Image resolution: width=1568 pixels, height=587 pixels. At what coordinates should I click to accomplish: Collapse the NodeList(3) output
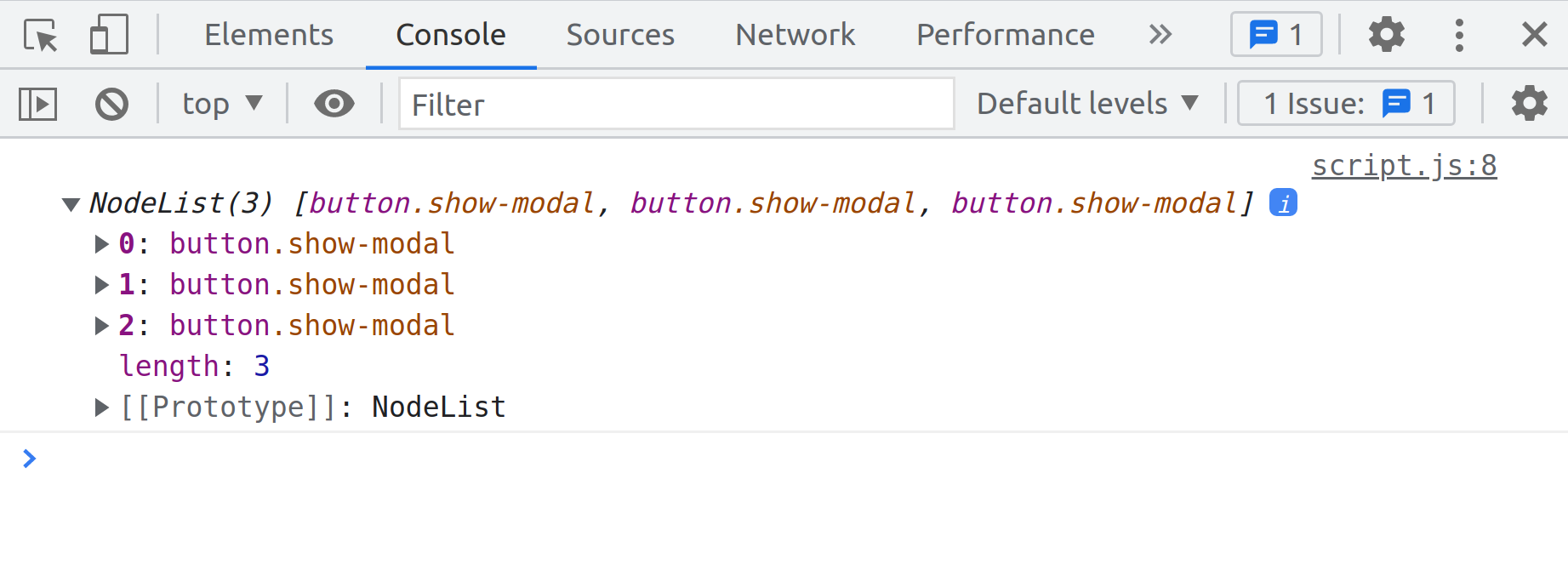[71, 204]
